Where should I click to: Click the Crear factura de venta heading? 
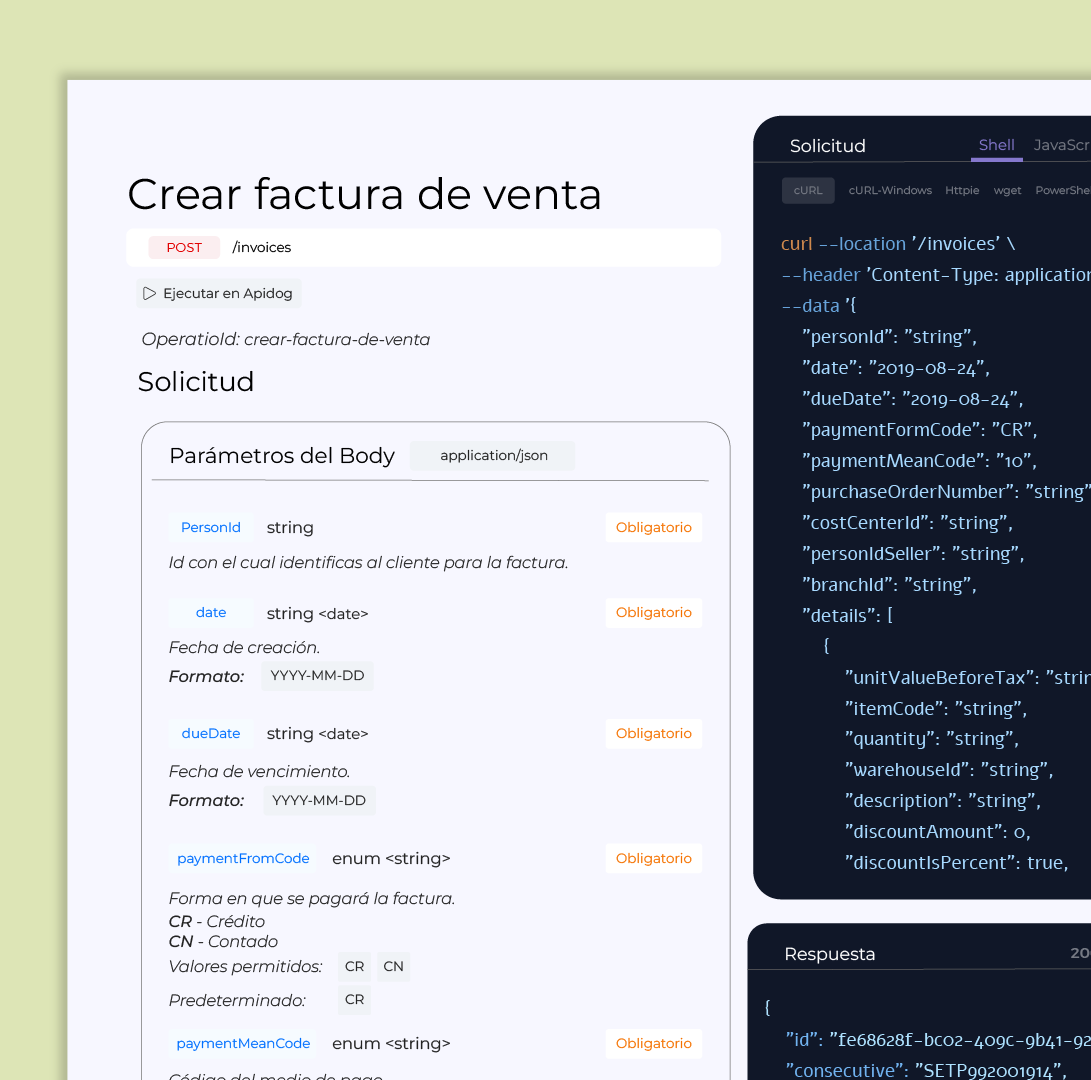(x=365, y=194)
